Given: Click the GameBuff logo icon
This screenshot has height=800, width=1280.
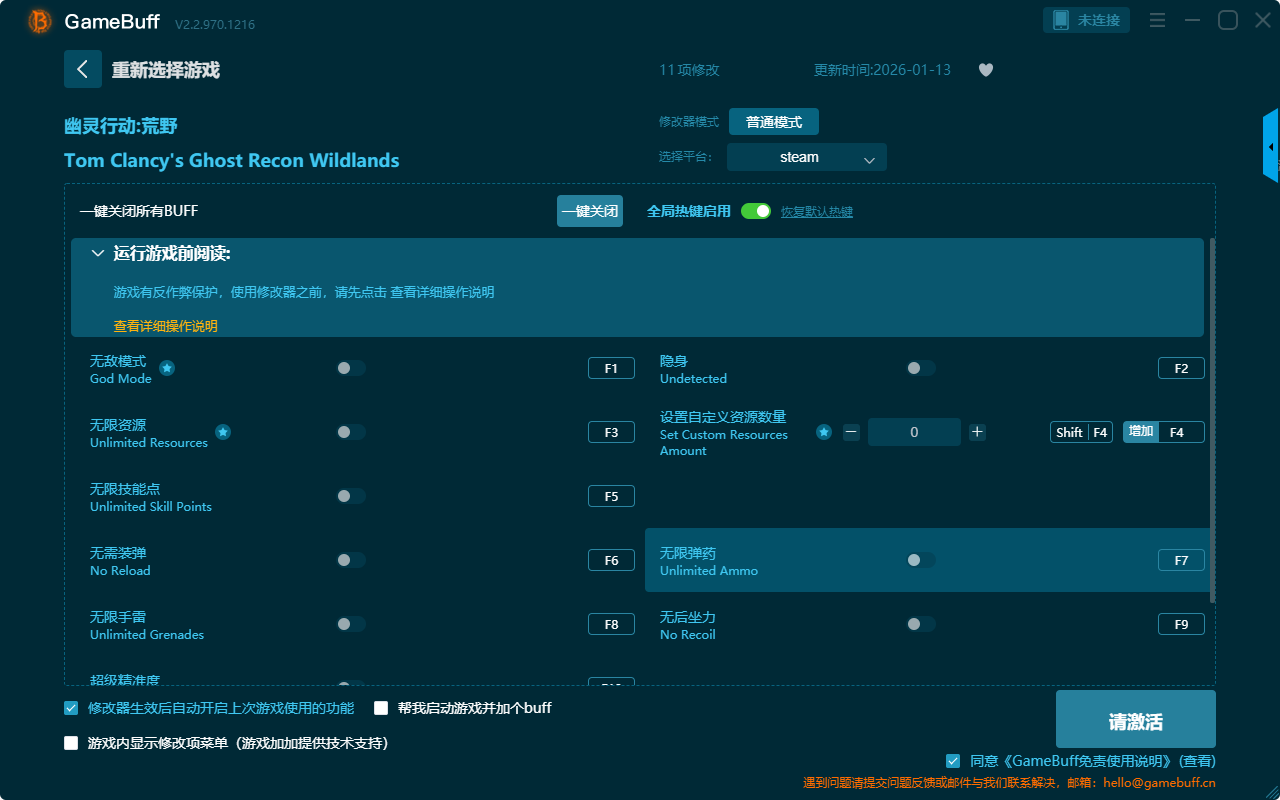Looking at the screenshot, I should pos(40,21).
